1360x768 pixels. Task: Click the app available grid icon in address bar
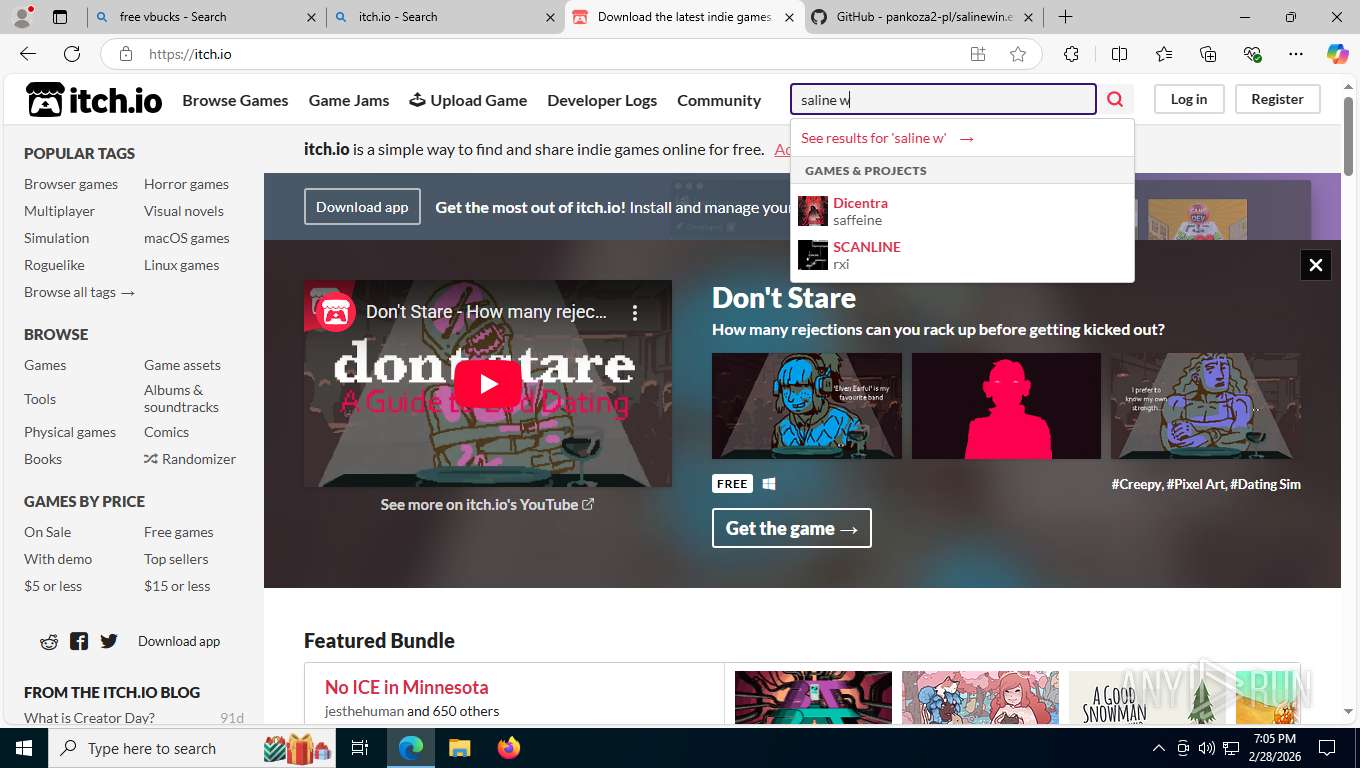coord(978,54)
